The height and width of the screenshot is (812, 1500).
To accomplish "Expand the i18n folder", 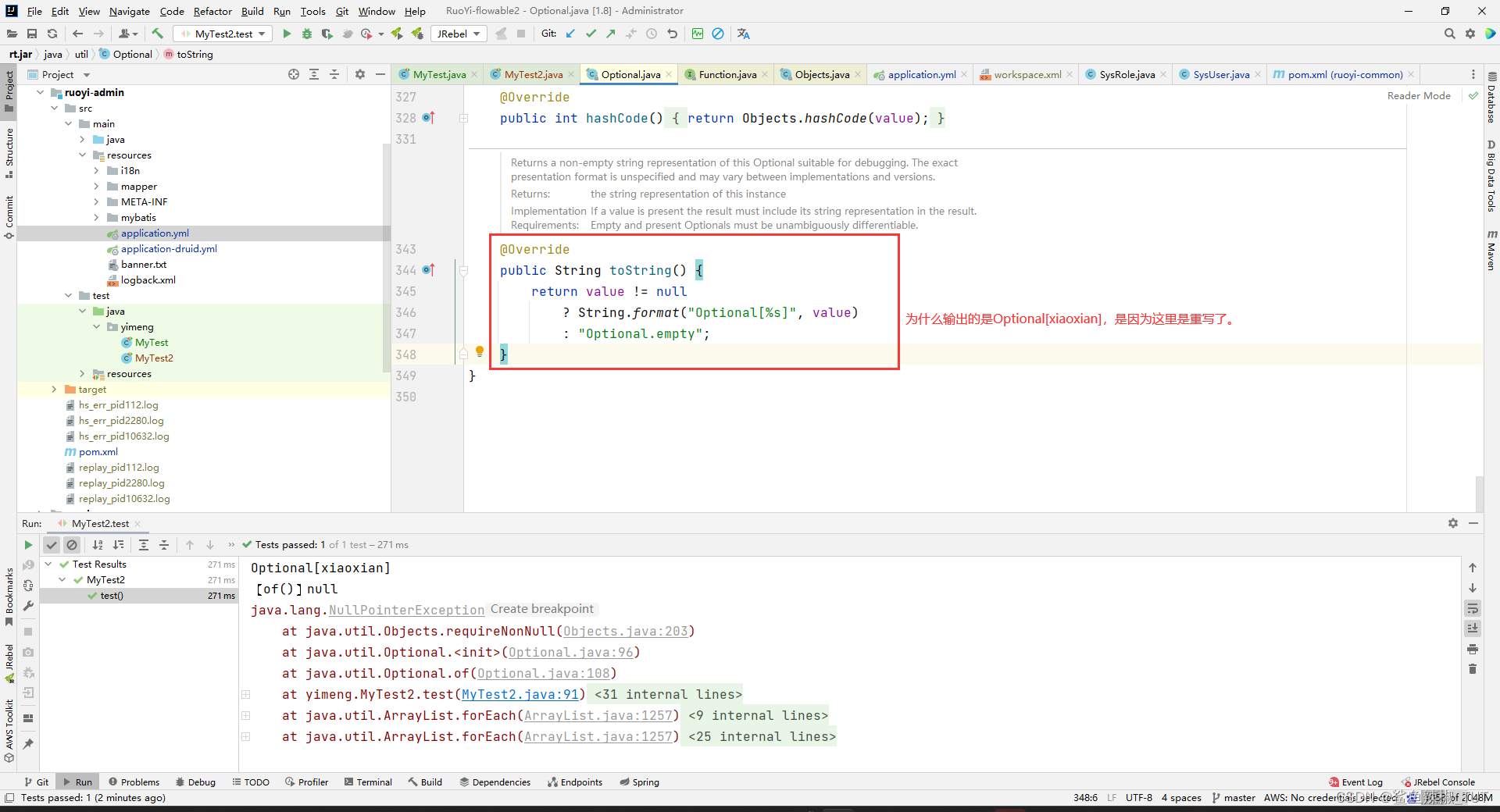I will 97,170.
